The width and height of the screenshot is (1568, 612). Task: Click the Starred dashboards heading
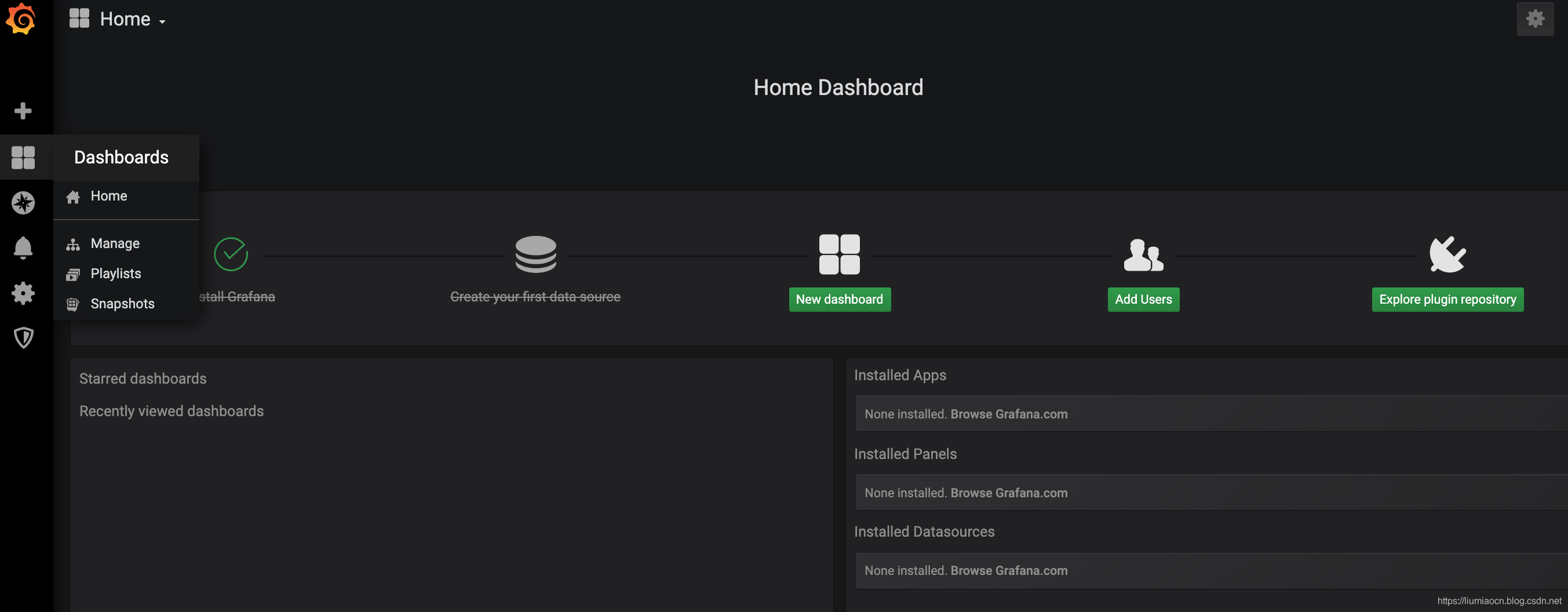(143, 378)
